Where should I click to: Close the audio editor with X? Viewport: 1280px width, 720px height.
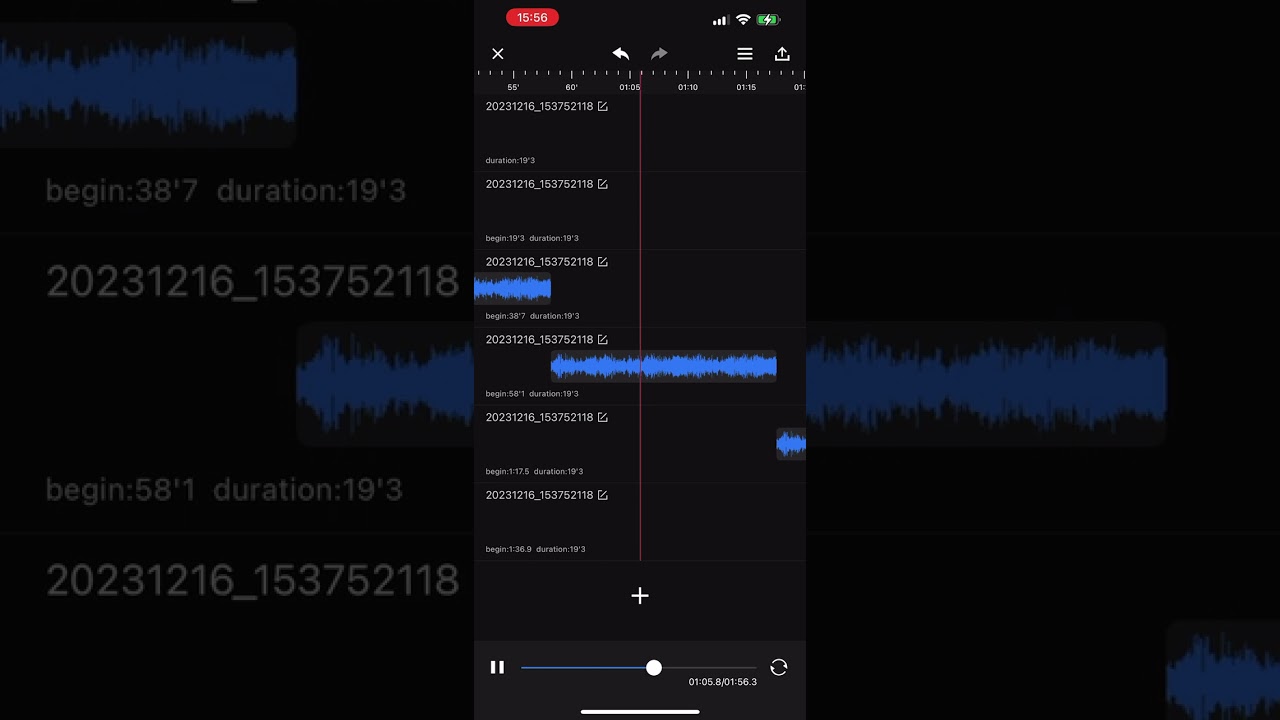pyautogui.click(x=498, y=54)
